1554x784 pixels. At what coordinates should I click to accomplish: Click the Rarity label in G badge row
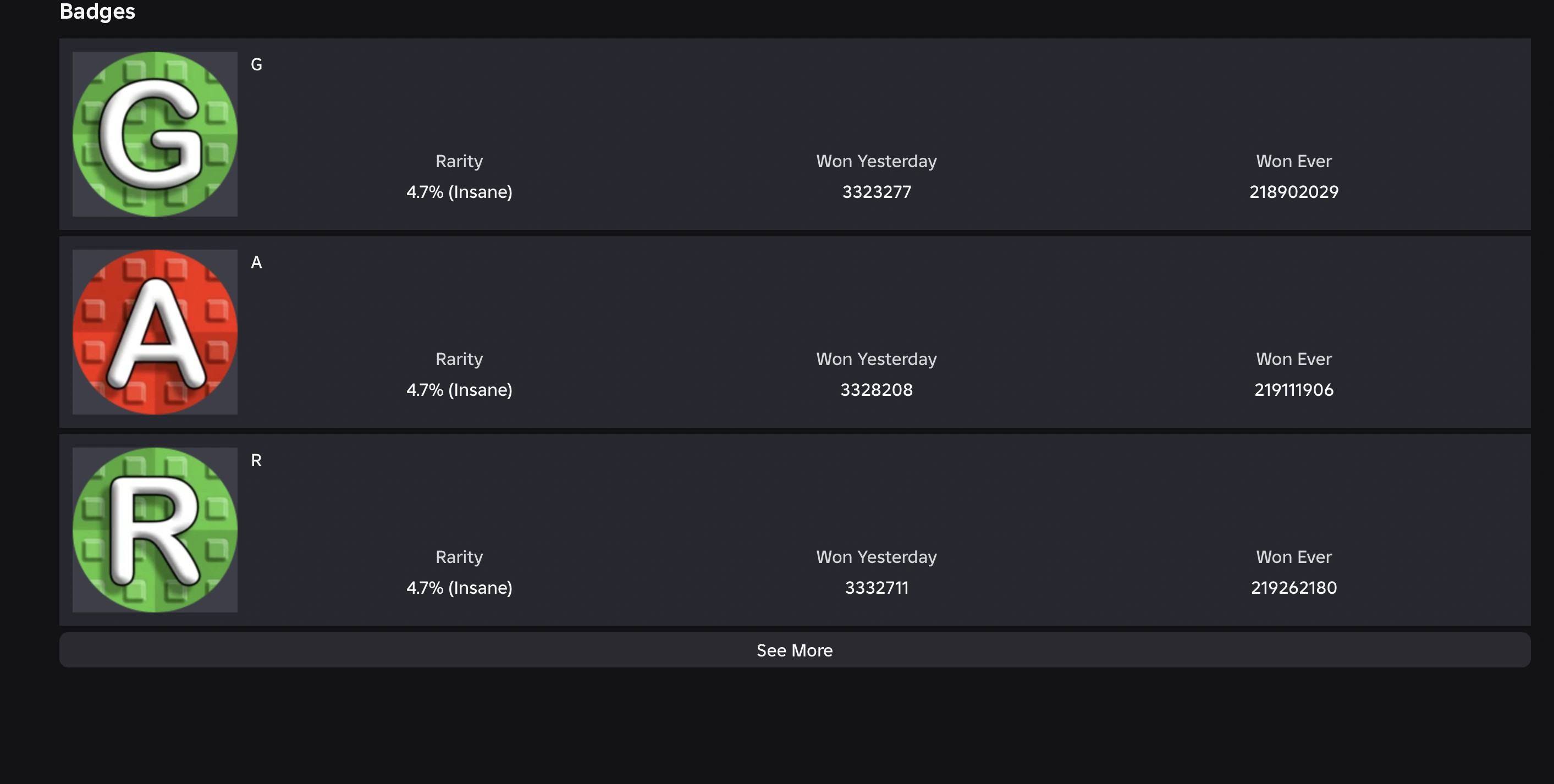pyautogui.click(x=459, y=161)
